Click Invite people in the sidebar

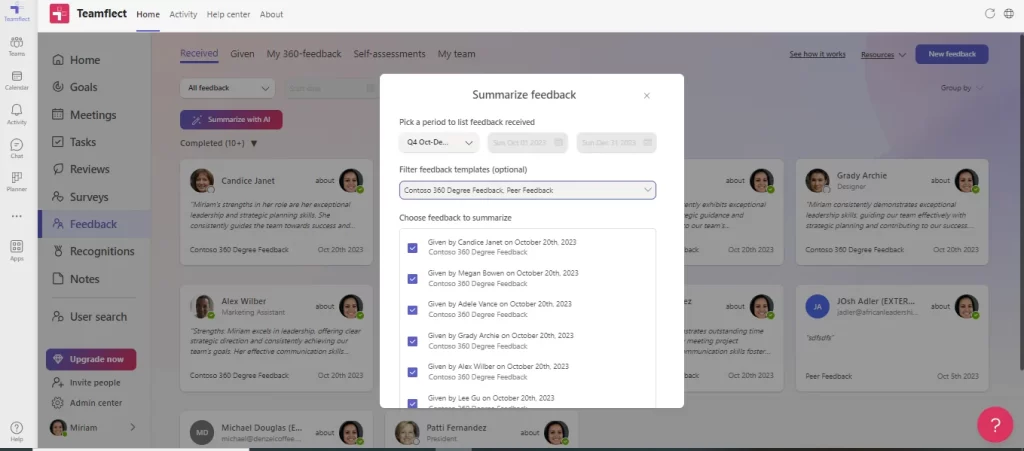[86, 382]
